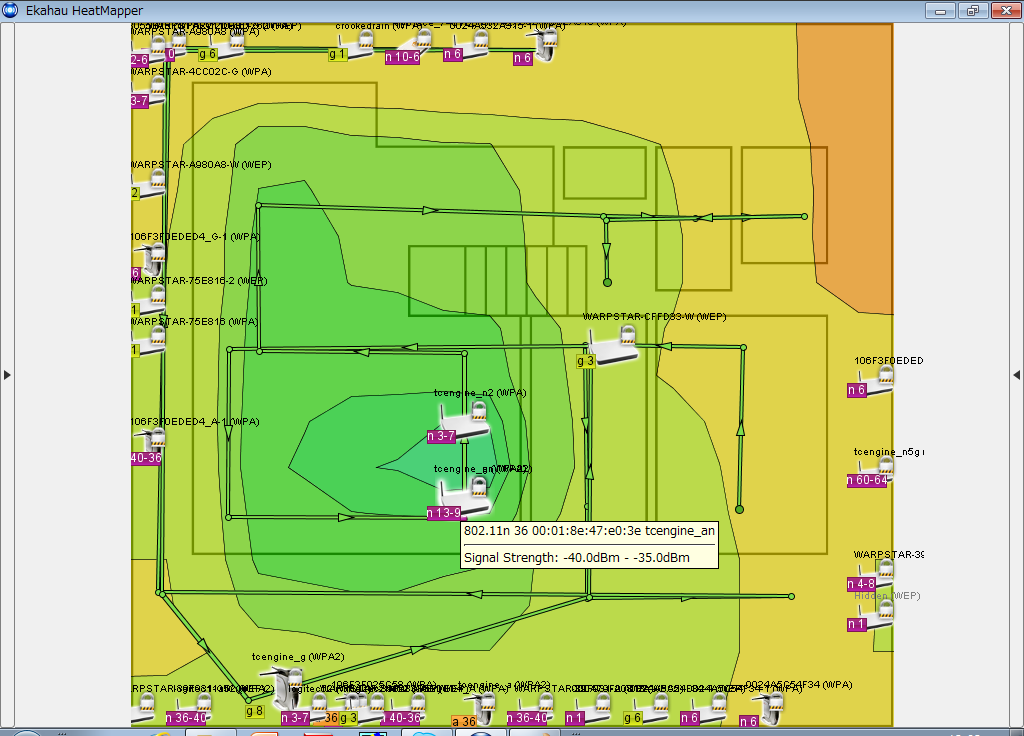Expand the right side panel arrow
This screenshot has width=1024, height=736.
[1016, 375]
